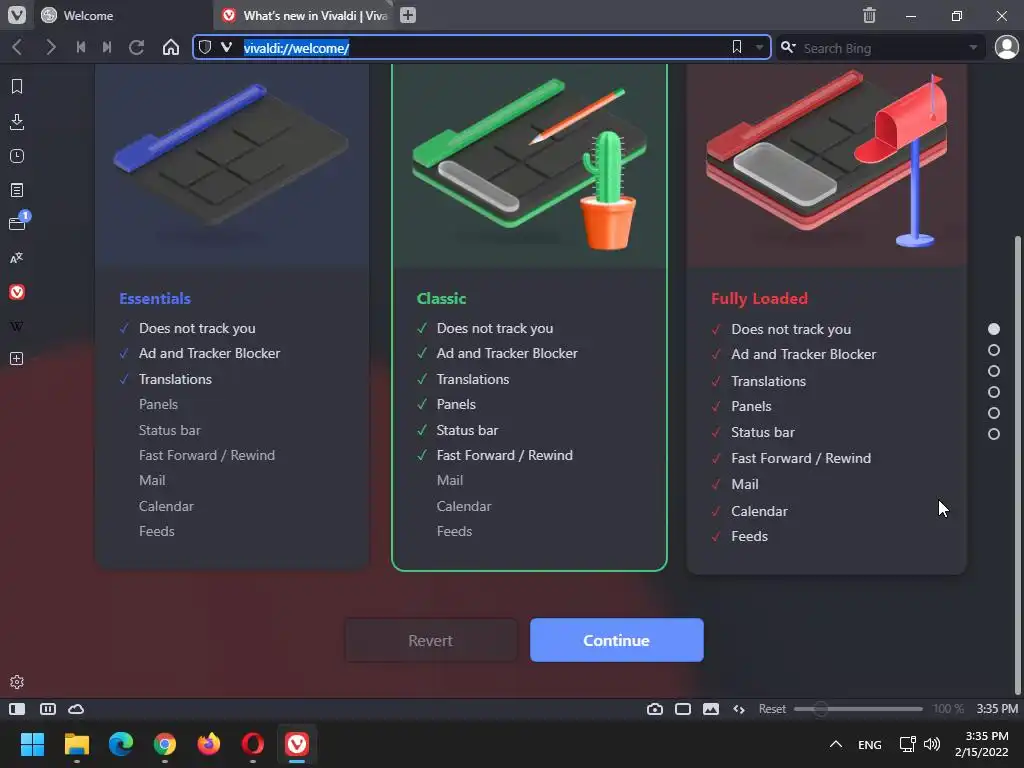Select the fifth page indicator dot
The width and height of the screenshot is (1024, 768).
[994, 413]
